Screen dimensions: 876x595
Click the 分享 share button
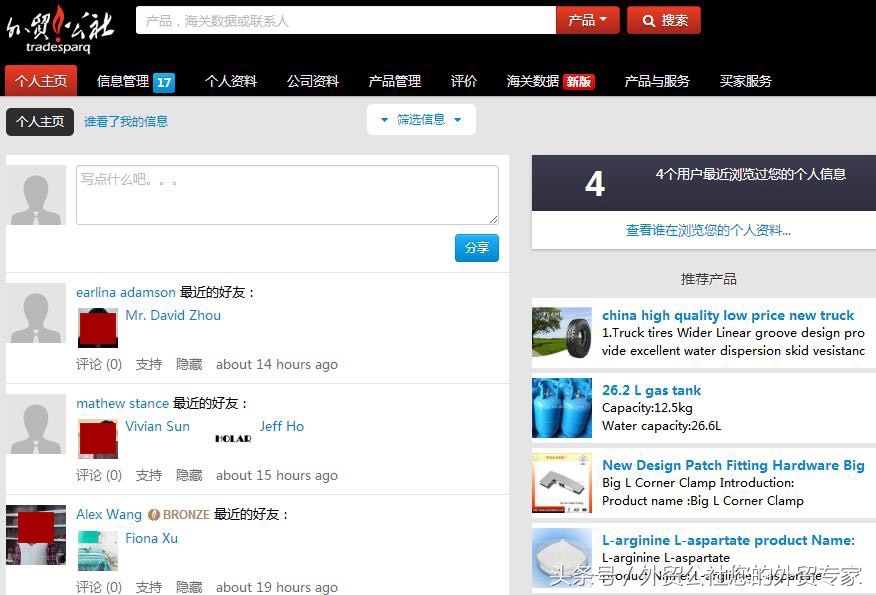pos(476,247)
